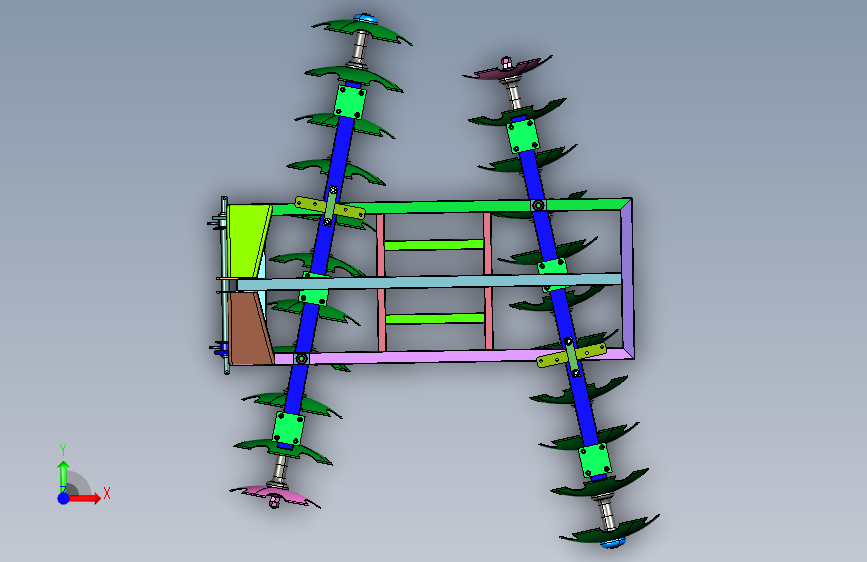Click the green Y axis arrow of the triad
The width and height of the screenshot is (867, 562).
(x=63, y=477)
